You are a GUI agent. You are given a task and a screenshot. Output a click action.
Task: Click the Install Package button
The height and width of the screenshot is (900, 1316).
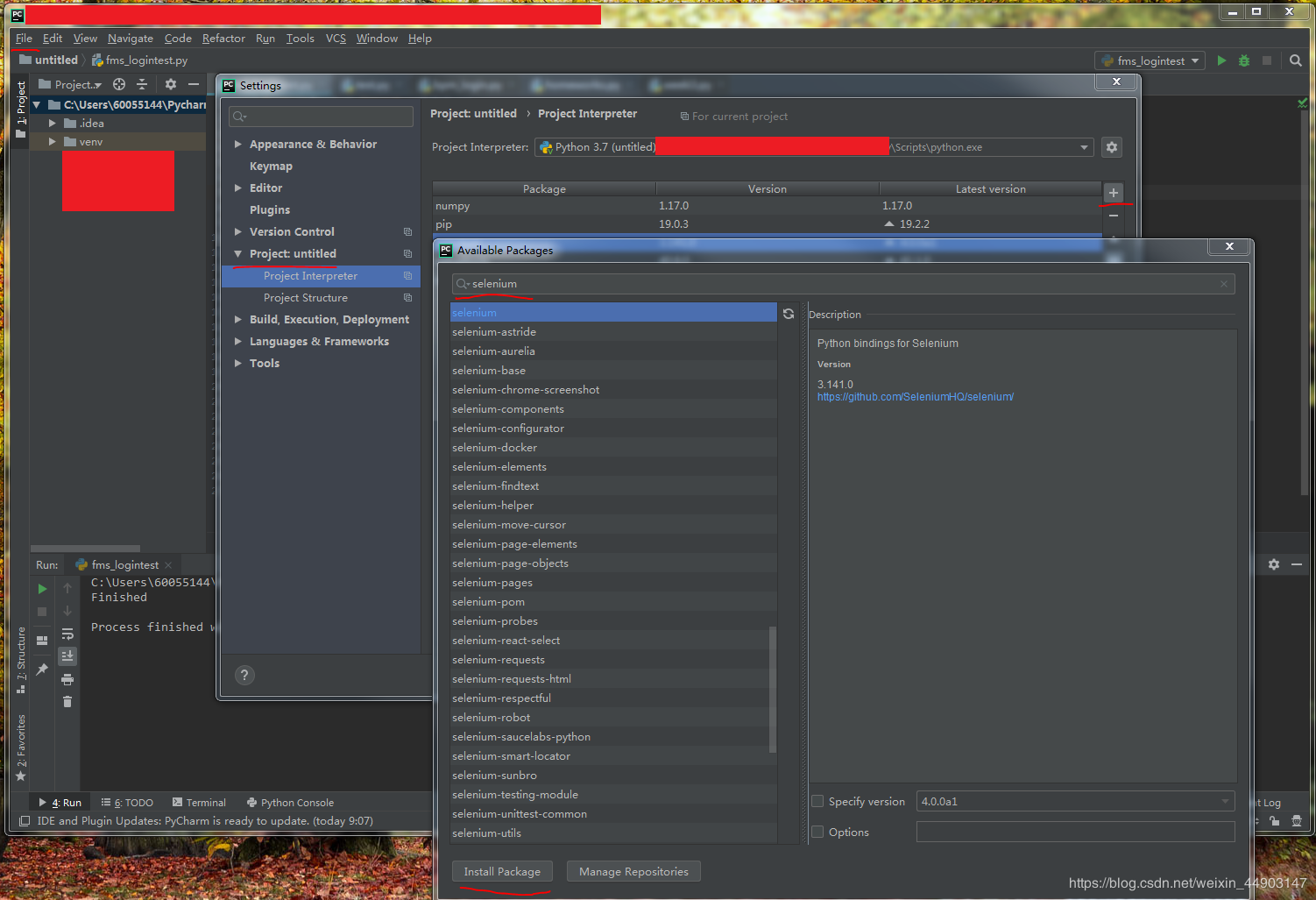point(502,871)
